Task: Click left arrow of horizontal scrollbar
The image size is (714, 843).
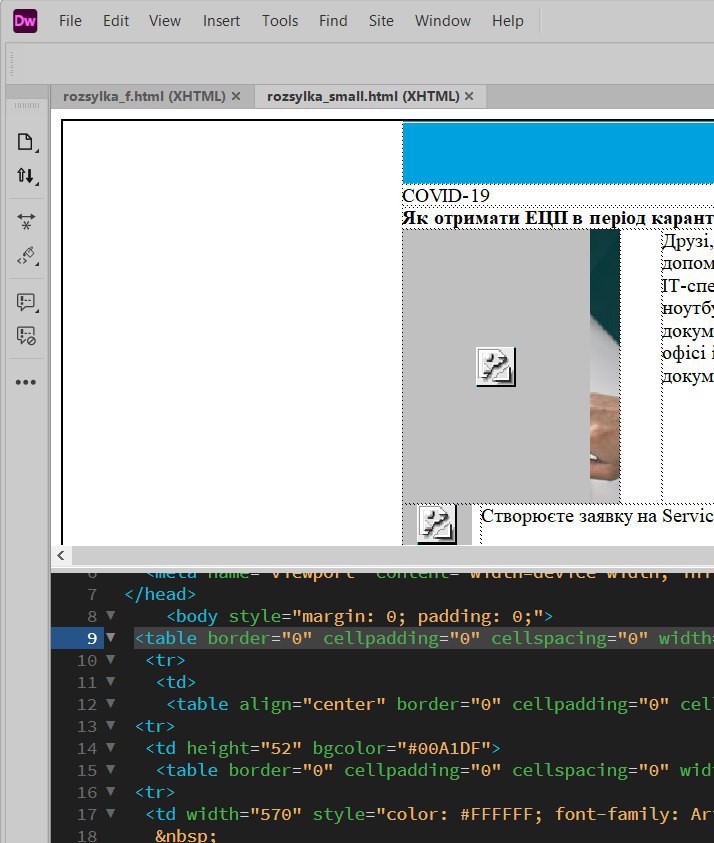Action: coord(61,555)
